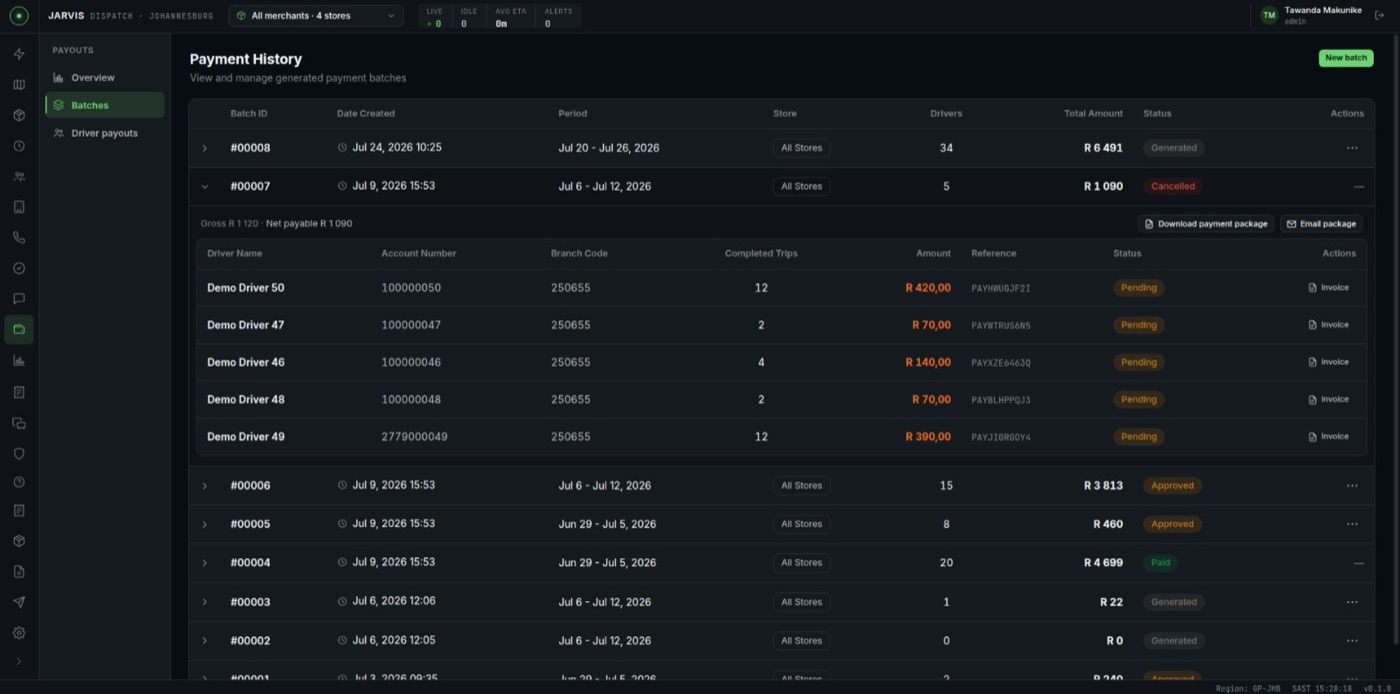Image resolution: width=1400 pixels, height=694 pixels.
Task: Click the Generated status of batch #00008
Action: (x=1173, y=148)
